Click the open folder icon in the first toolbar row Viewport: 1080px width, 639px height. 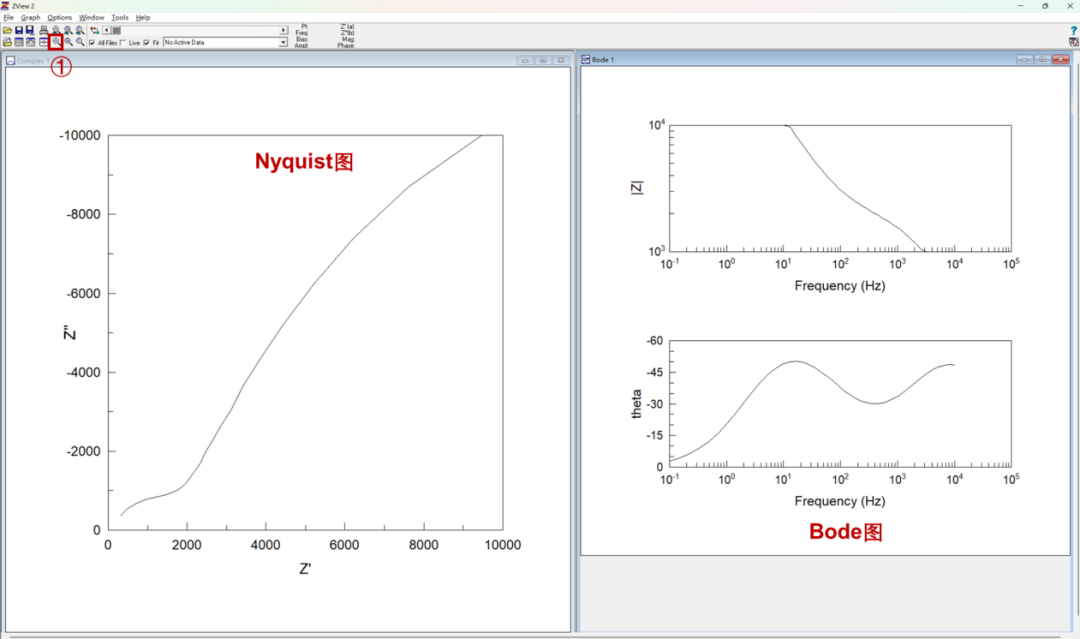(x=8, y=30)
